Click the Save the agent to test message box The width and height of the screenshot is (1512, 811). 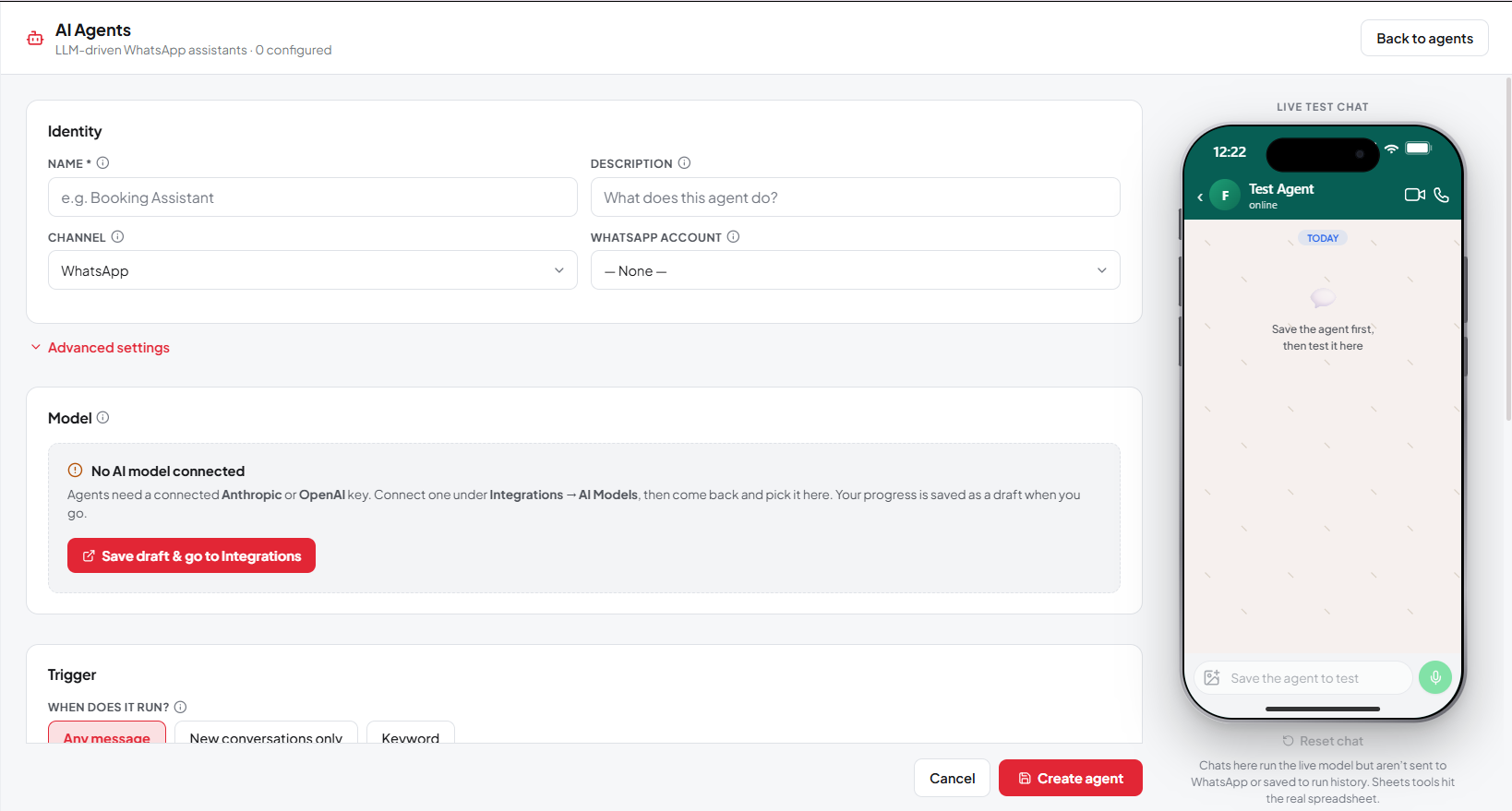tap(1303, 678)
